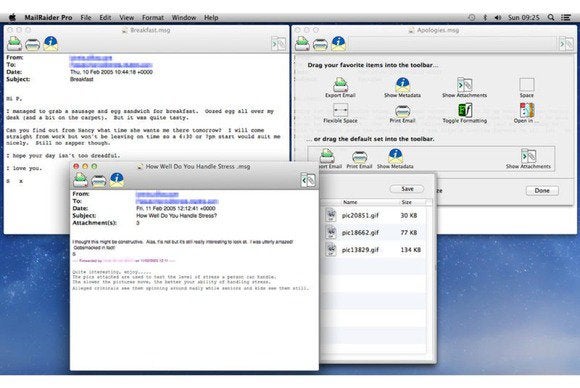Open the Window menu
This screenshot has height=388, width=580.
tap(184, 17)
